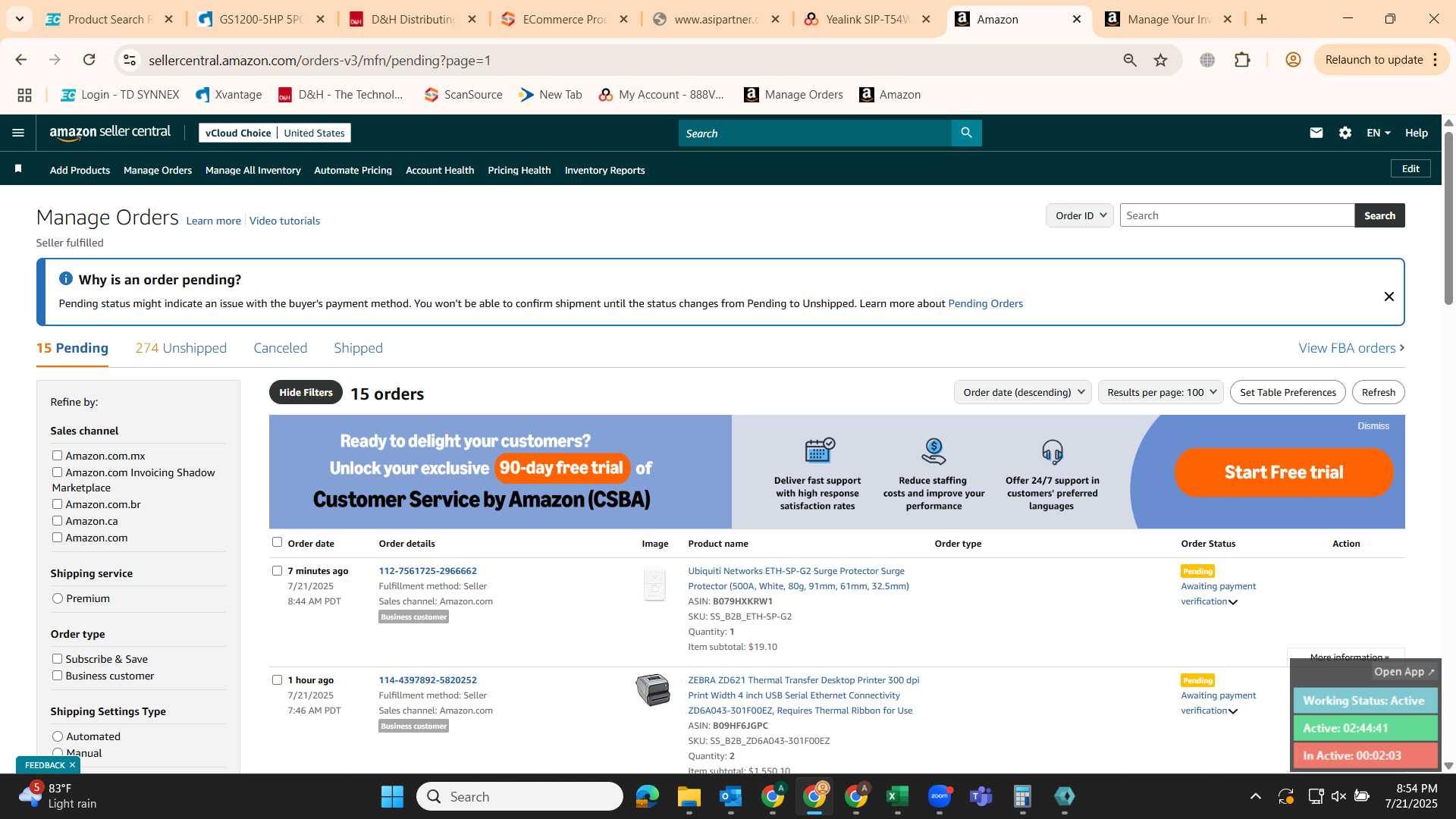1456x819 pixels.
Task: Select order 112-7561725-2966662 checkbox
Action: [277, 570]
